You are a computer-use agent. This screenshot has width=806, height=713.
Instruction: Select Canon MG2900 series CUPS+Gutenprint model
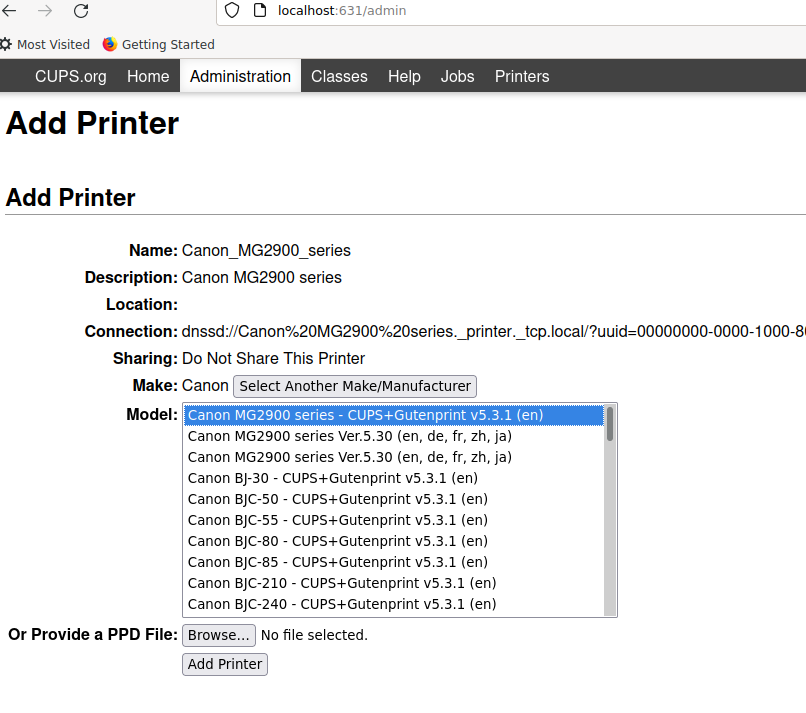(394, 415)
